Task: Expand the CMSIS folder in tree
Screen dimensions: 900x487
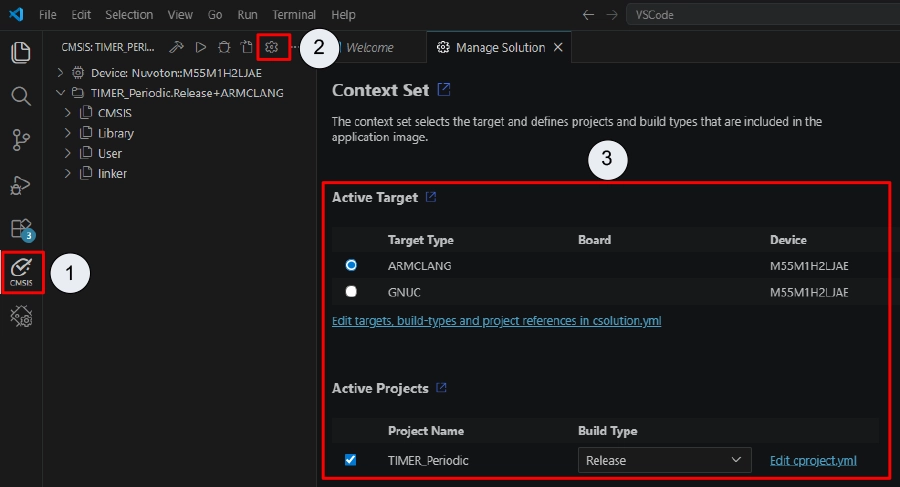Action: [x=68, y=113]
